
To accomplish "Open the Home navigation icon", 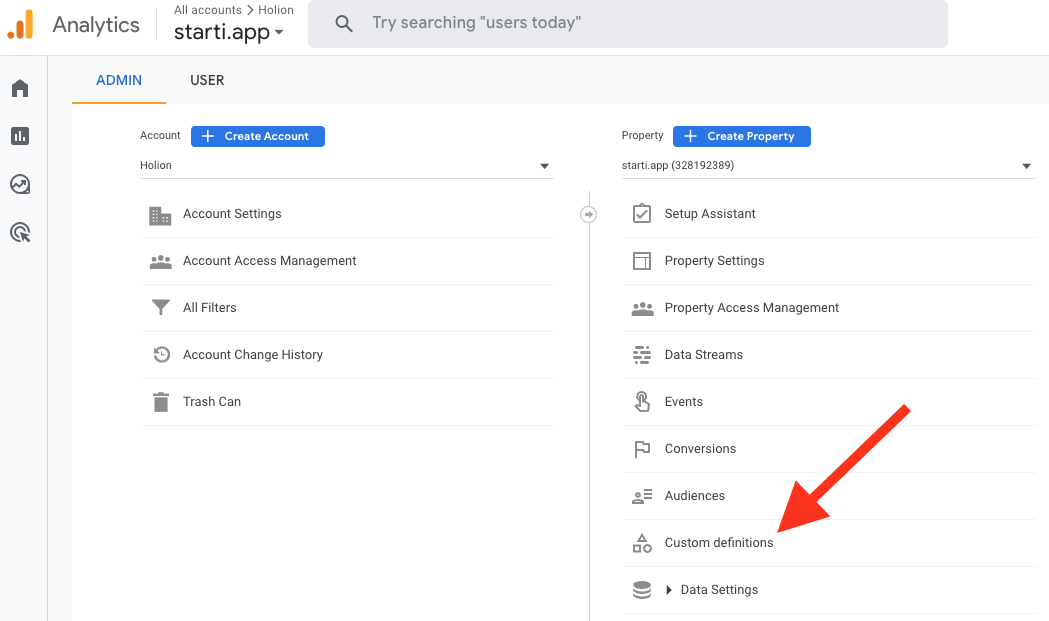I will pos(19,88).
